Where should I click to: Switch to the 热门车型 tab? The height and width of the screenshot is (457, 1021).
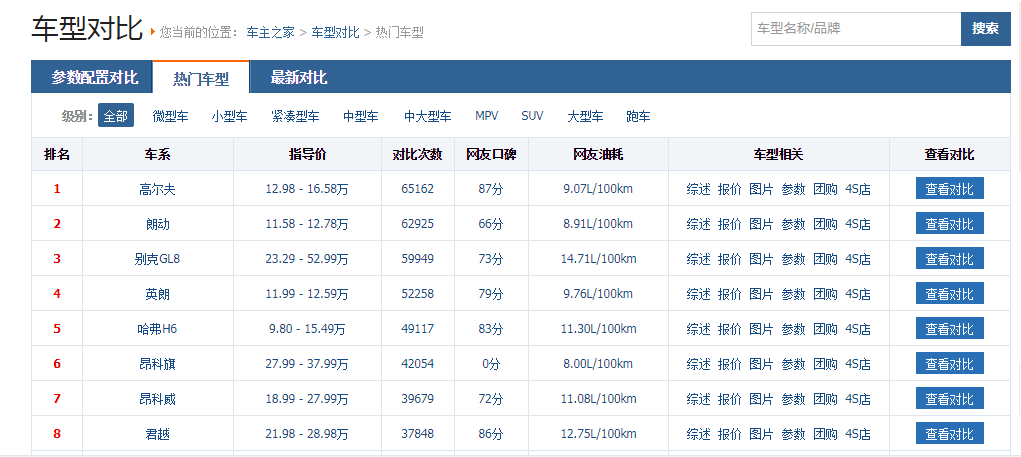[201, 79]
